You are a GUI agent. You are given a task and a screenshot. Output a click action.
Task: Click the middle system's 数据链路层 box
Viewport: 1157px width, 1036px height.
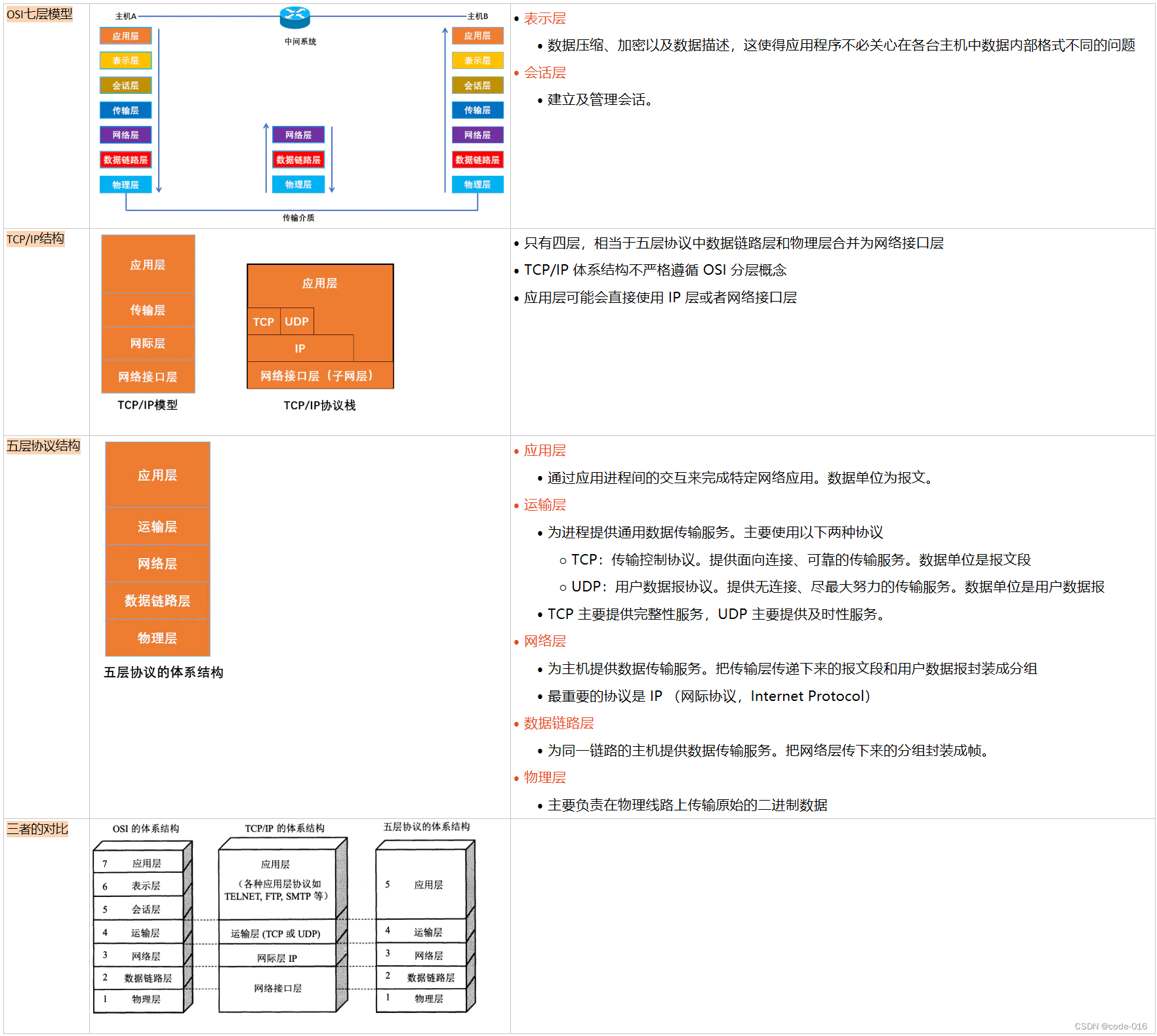click(298, 160)
